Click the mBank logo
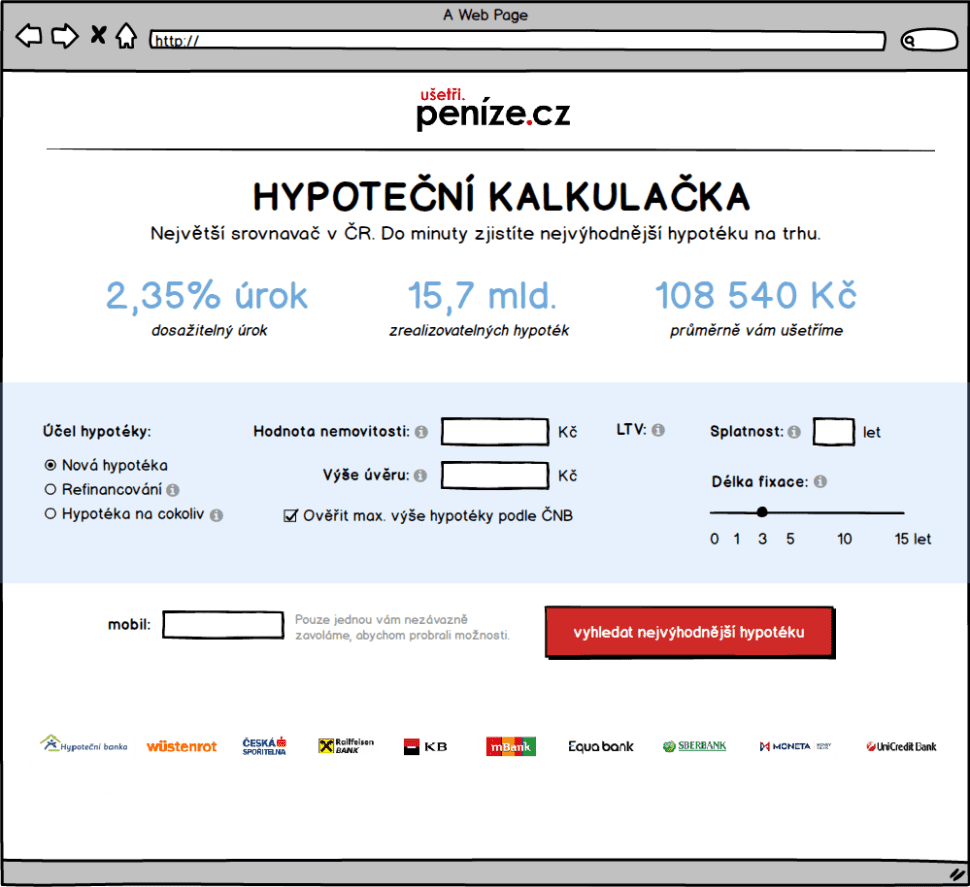Screen dimensions: 970x887 [511, 747]
